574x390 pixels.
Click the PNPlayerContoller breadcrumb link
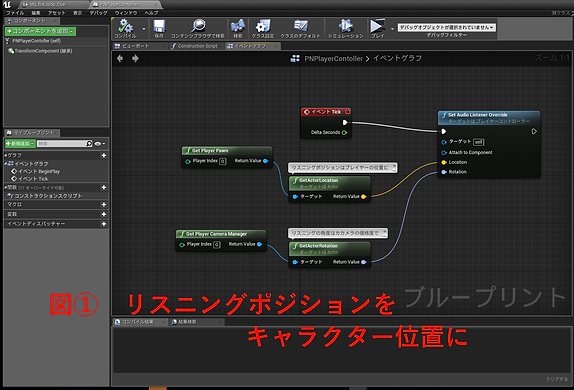[x=333, y=59]
